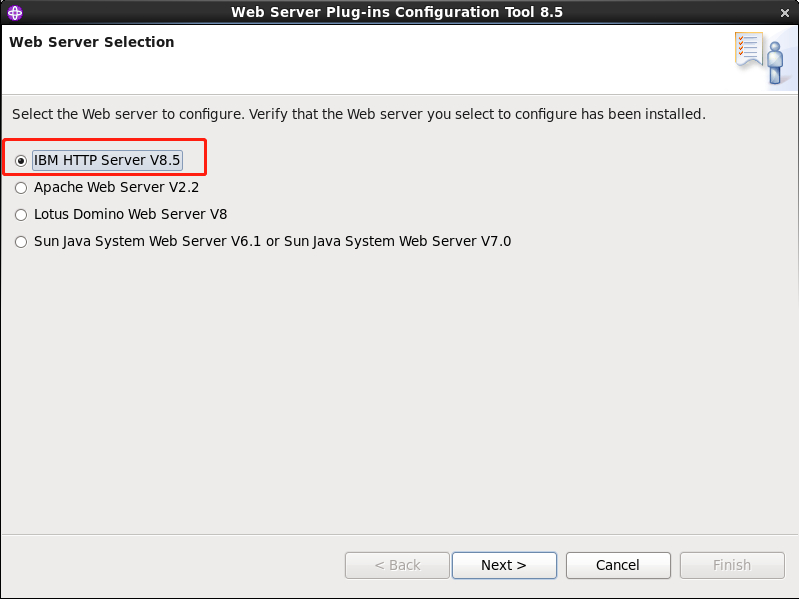Click the window title bar text
Viewport: 799px width, 599px height.
[x=397, y=12]
